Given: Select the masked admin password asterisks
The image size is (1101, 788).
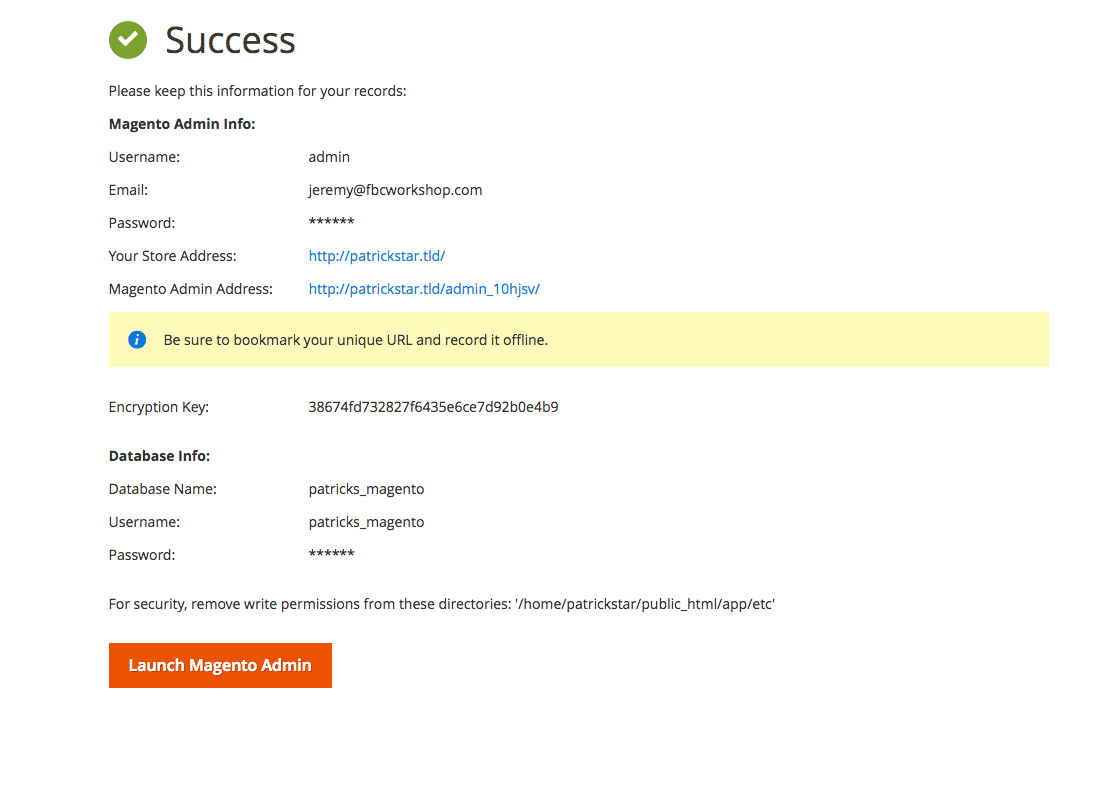Looking at the screenshot, I should (331, 222).
